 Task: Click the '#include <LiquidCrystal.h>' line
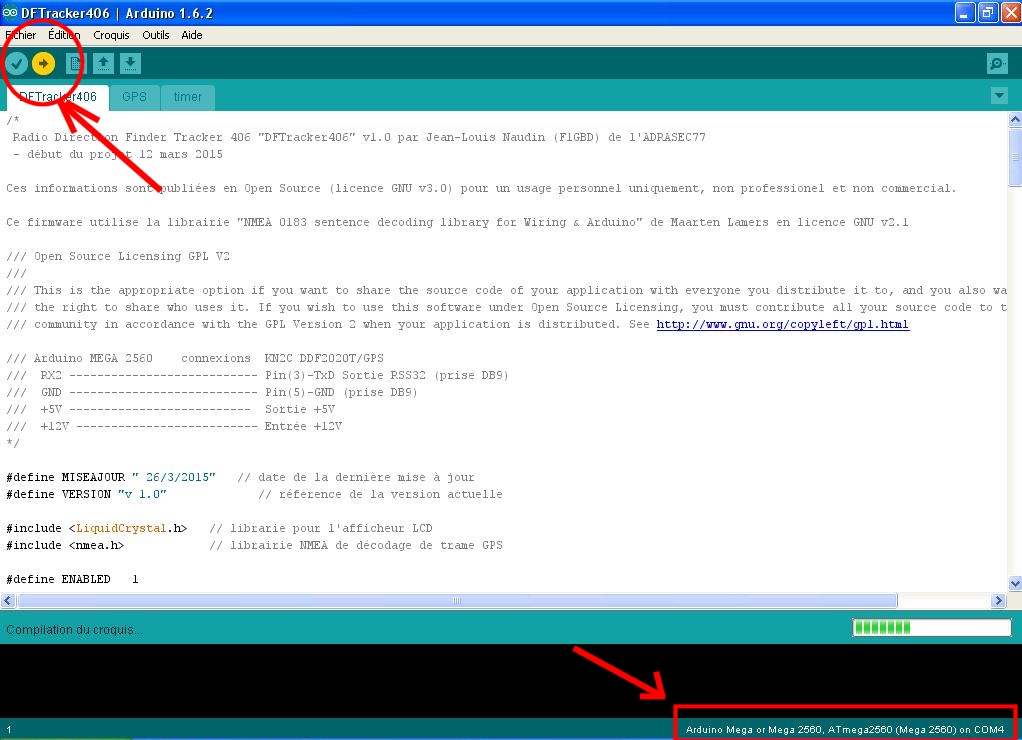(219, 528)
